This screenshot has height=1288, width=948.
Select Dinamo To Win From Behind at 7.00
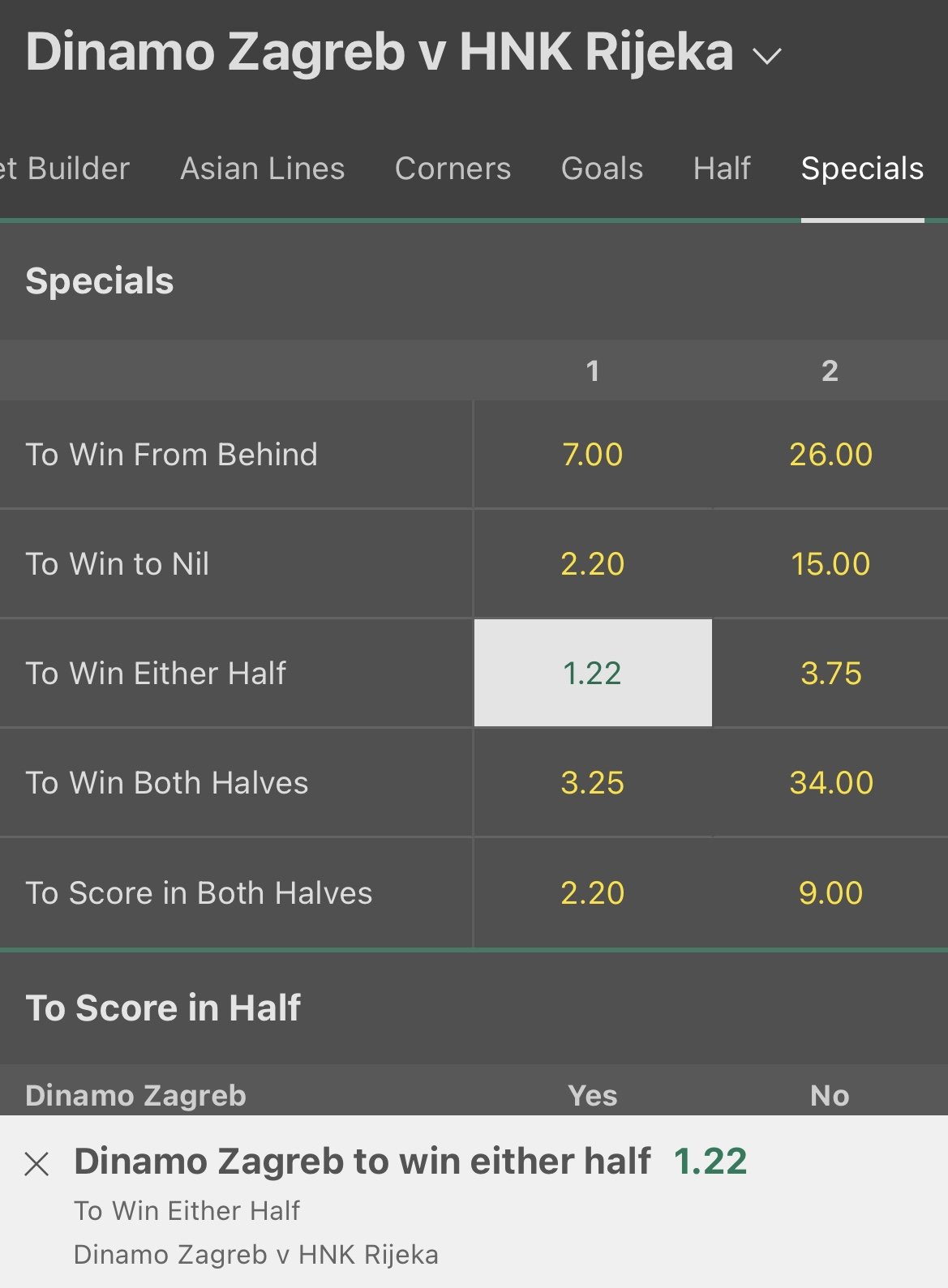593,454
